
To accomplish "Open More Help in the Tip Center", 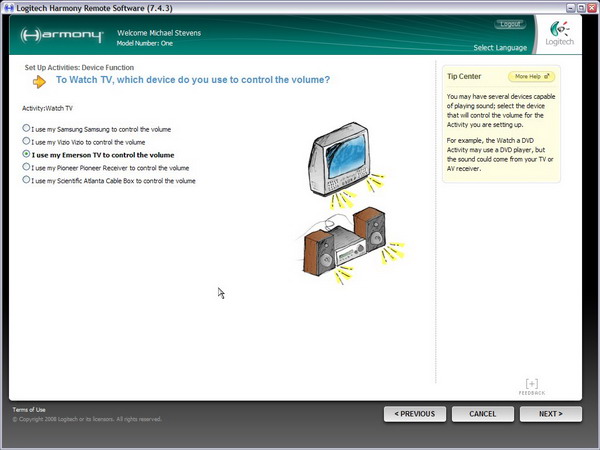I will click(532, 77).
